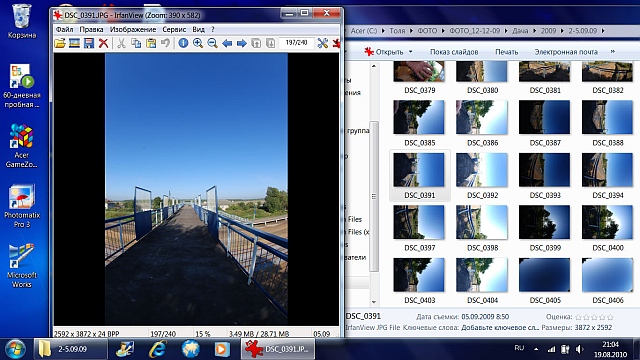Click Открыть button in Explorer toolbar
Image resolution: width=640 pixels, height=360 pixels.
point(384,52)
